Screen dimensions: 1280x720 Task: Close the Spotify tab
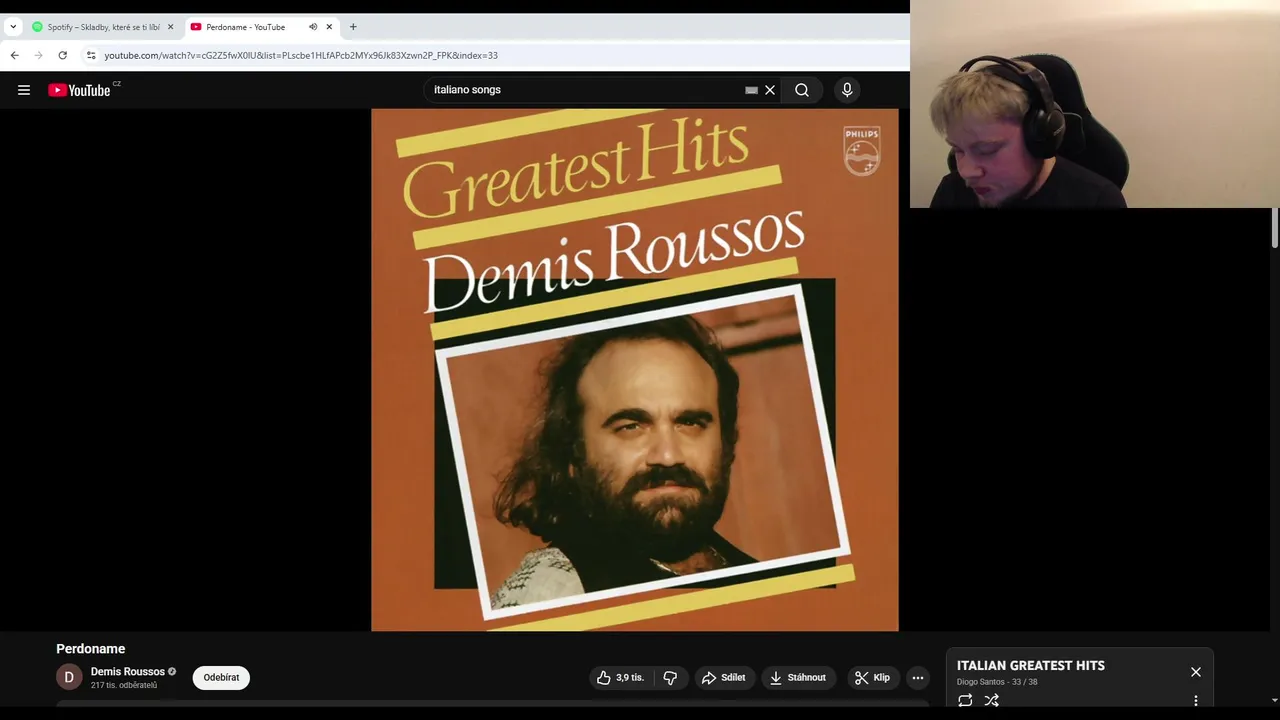pos(170,27)
